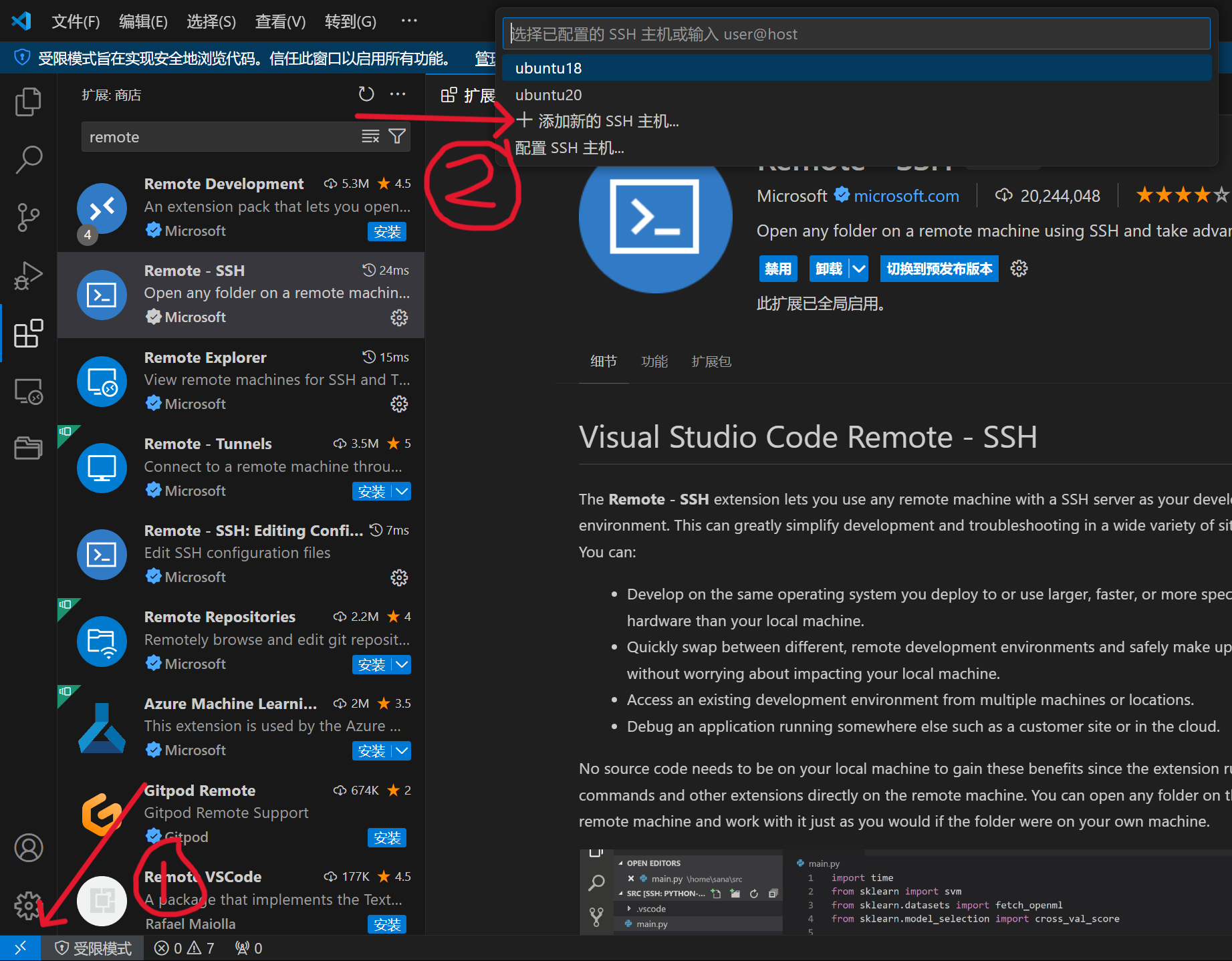Viewport: 1232px width, 961px height.
Task: Switch to the 细节 details tab
Action: 604,362
